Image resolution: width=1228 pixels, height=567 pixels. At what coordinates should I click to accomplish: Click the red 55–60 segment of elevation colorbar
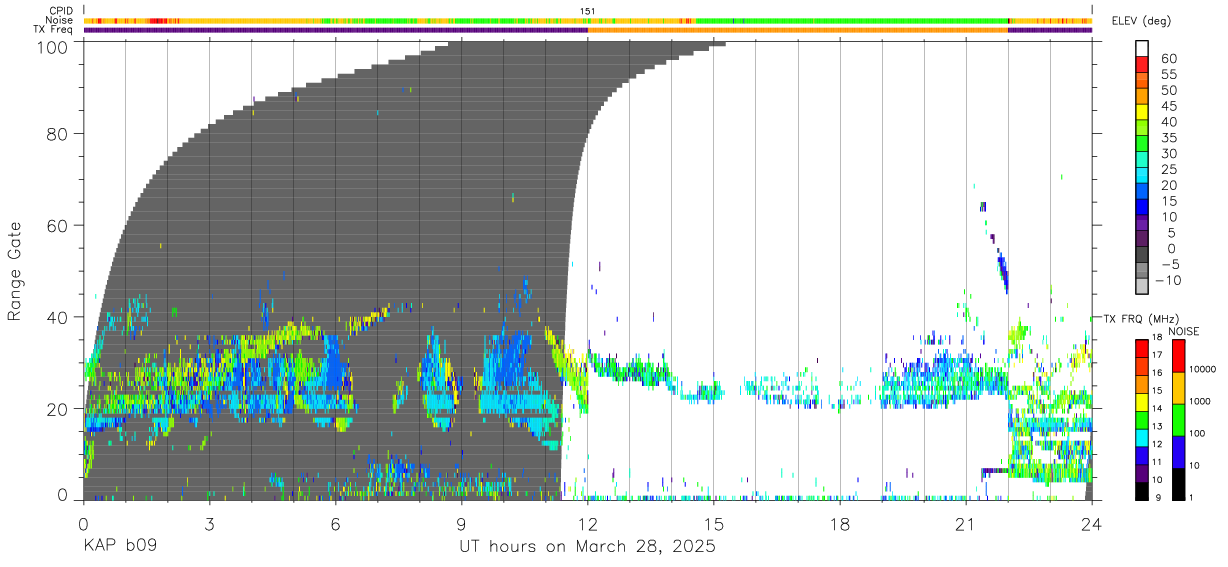click(1142, 65)
